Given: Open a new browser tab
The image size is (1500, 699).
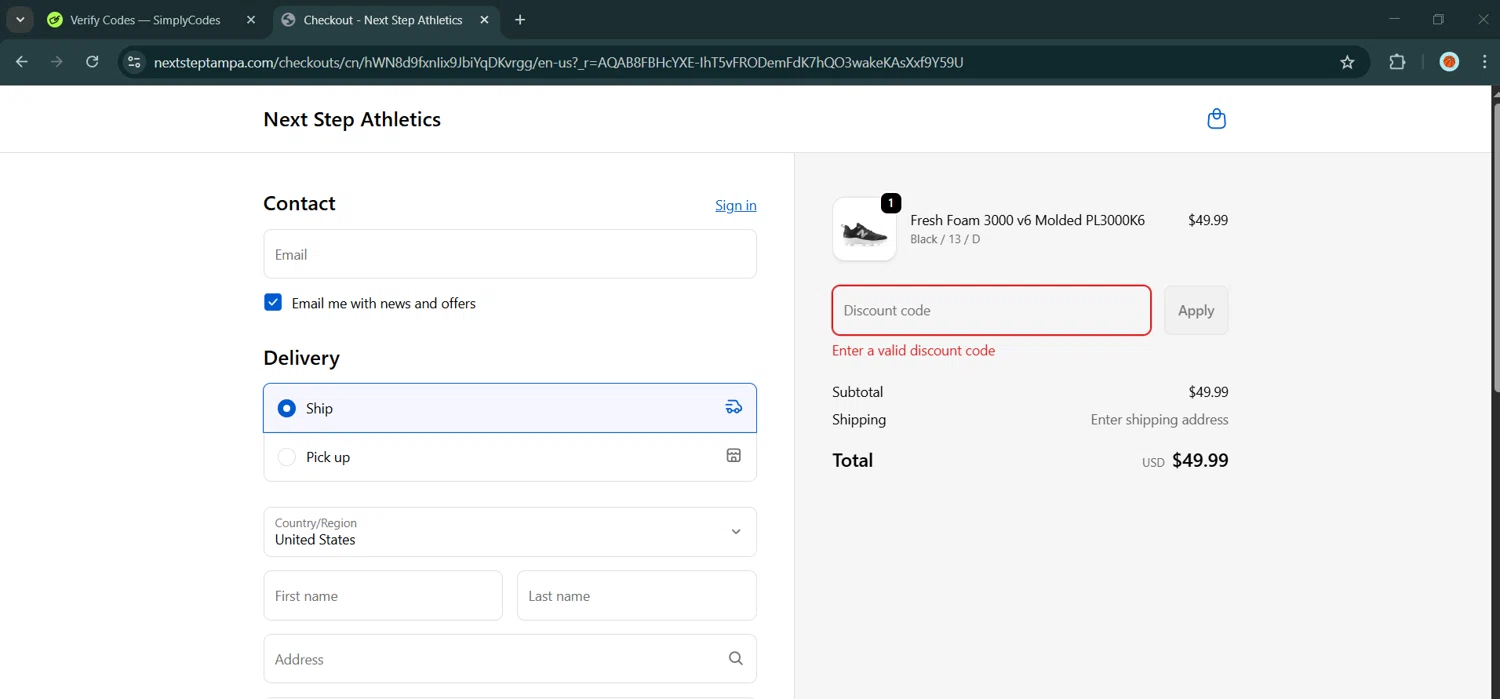Looking at the screenshot, I should 520,20.
